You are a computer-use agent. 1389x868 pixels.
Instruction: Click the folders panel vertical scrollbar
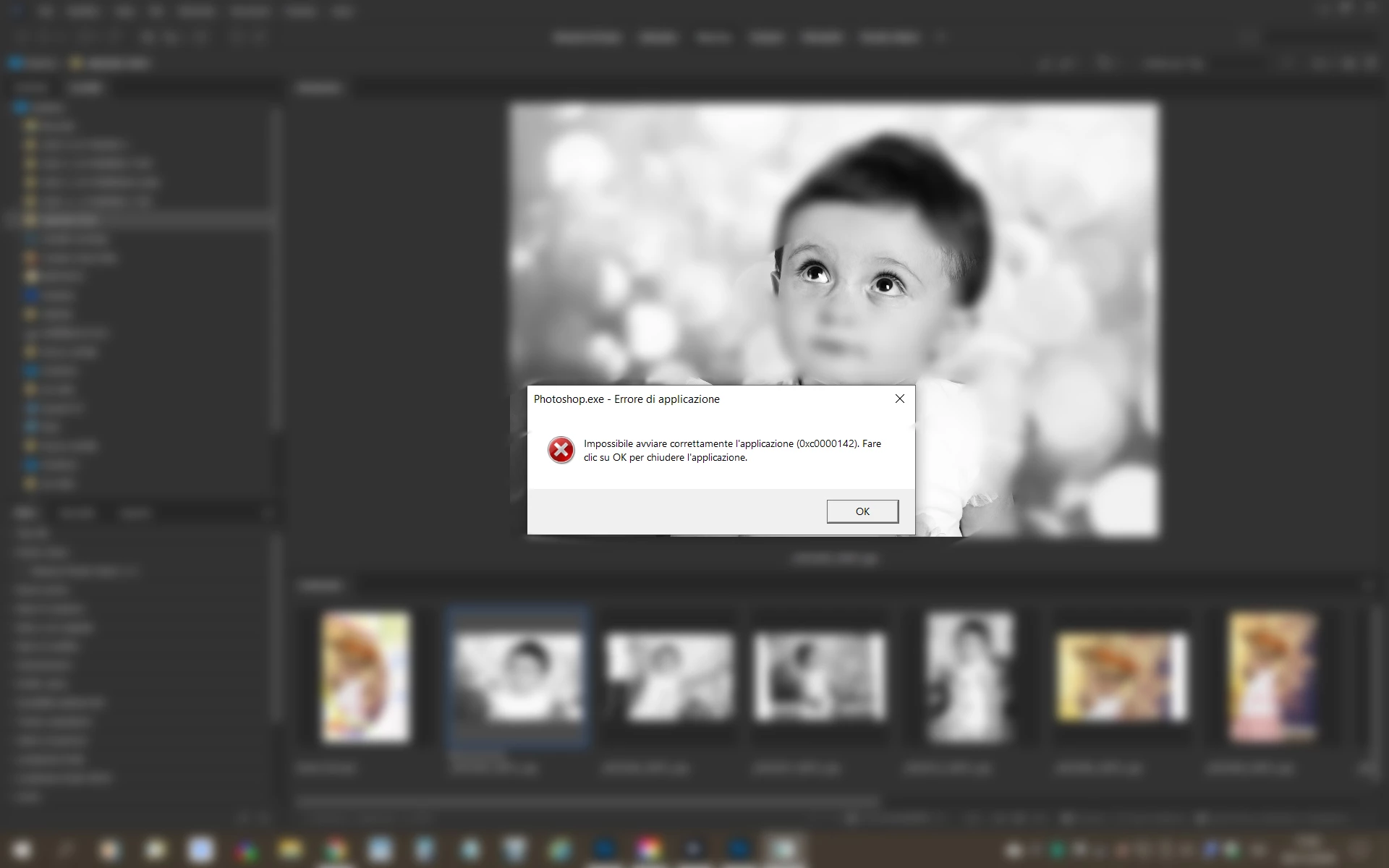click(x=276, y=268)
